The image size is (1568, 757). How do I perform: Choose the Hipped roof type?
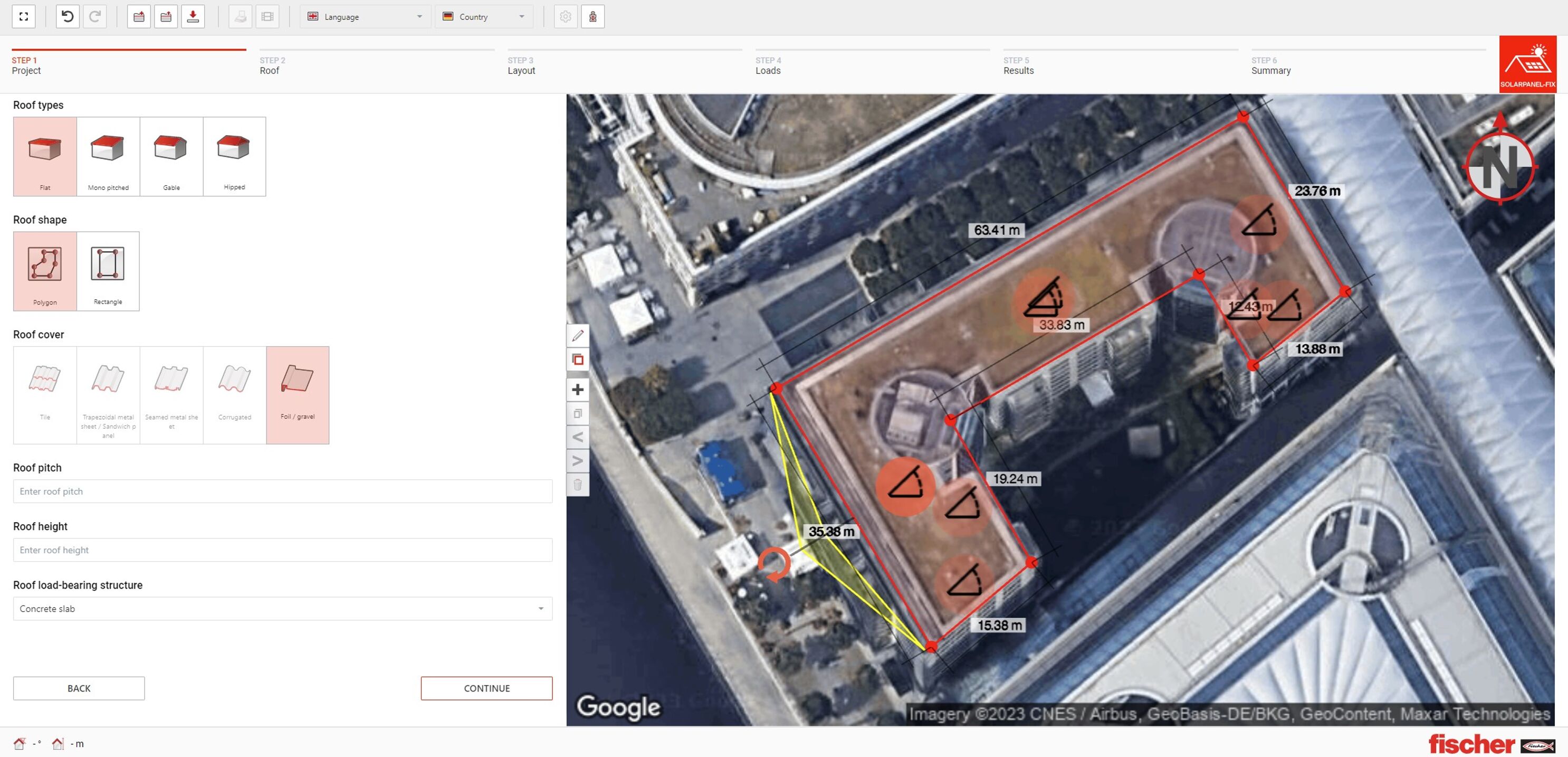point(234,156)
